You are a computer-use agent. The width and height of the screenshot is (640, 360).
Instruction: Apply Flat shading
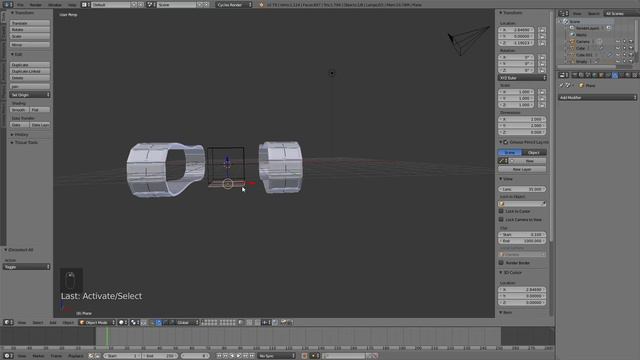tap(40, 110)
